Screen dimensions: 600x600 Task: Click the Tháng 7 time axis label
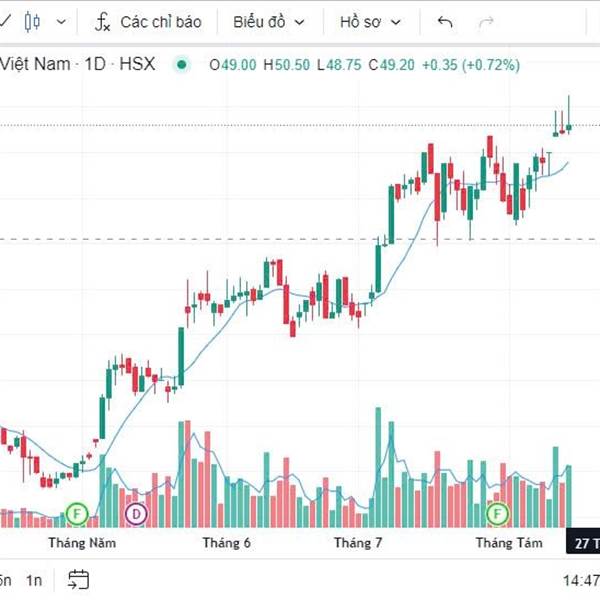click(x=358, y=543)
